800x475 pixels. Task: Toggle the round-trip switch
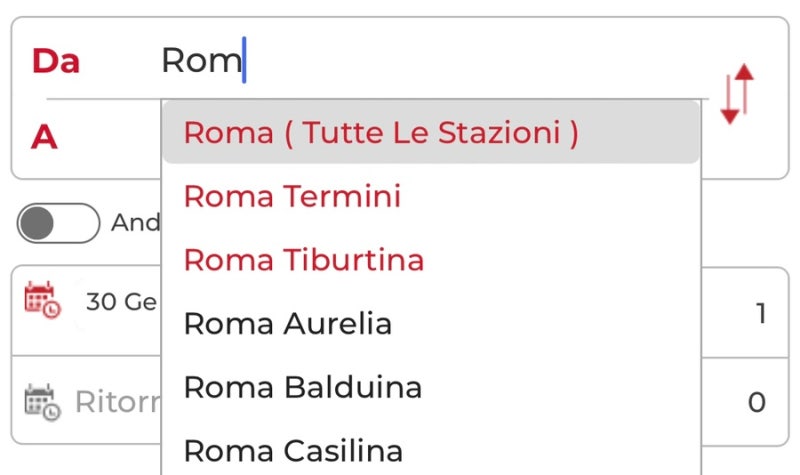click(58, 223)
